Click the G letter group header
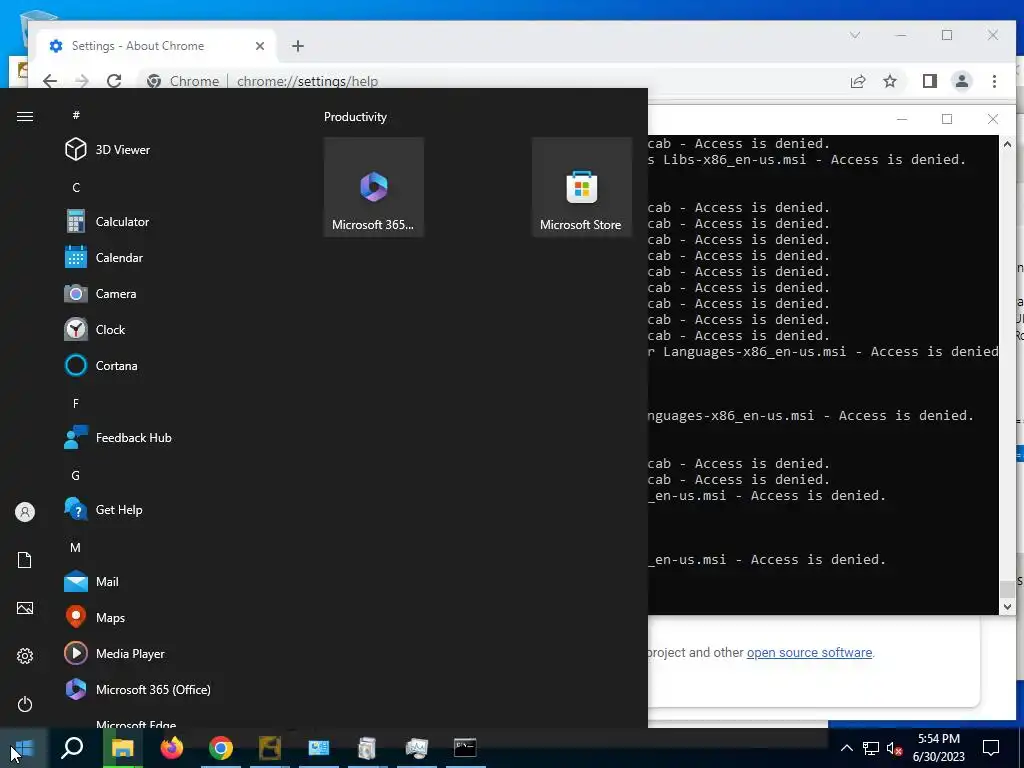 76,475
